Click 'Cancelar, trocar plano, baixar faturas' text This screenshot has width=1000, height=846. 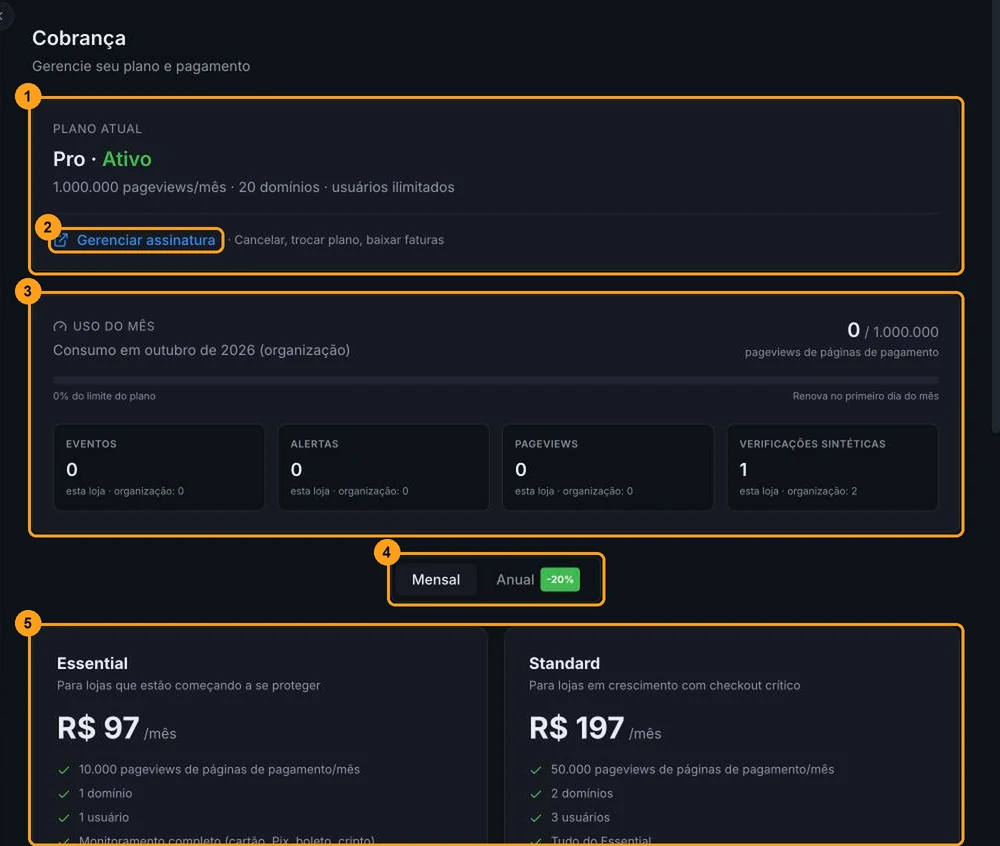[339, 240]
